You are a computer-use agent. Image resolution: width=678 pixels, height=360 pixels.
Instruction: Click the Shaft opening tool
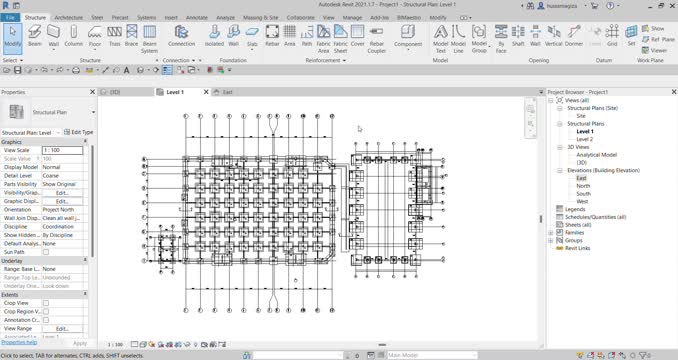coord(518,36)
